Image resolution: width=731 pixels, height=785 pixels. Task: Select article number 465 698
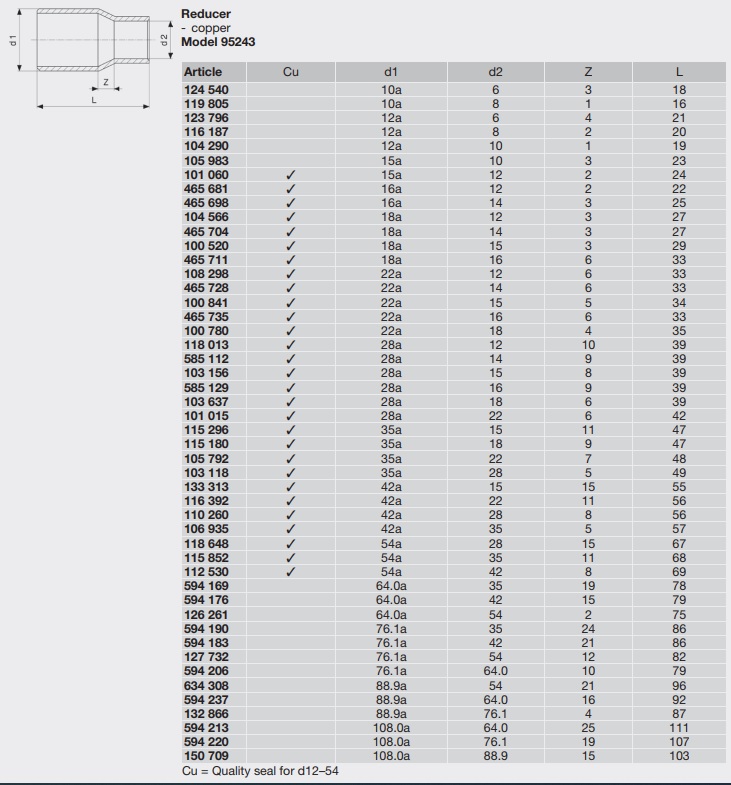tap(206, 203)
